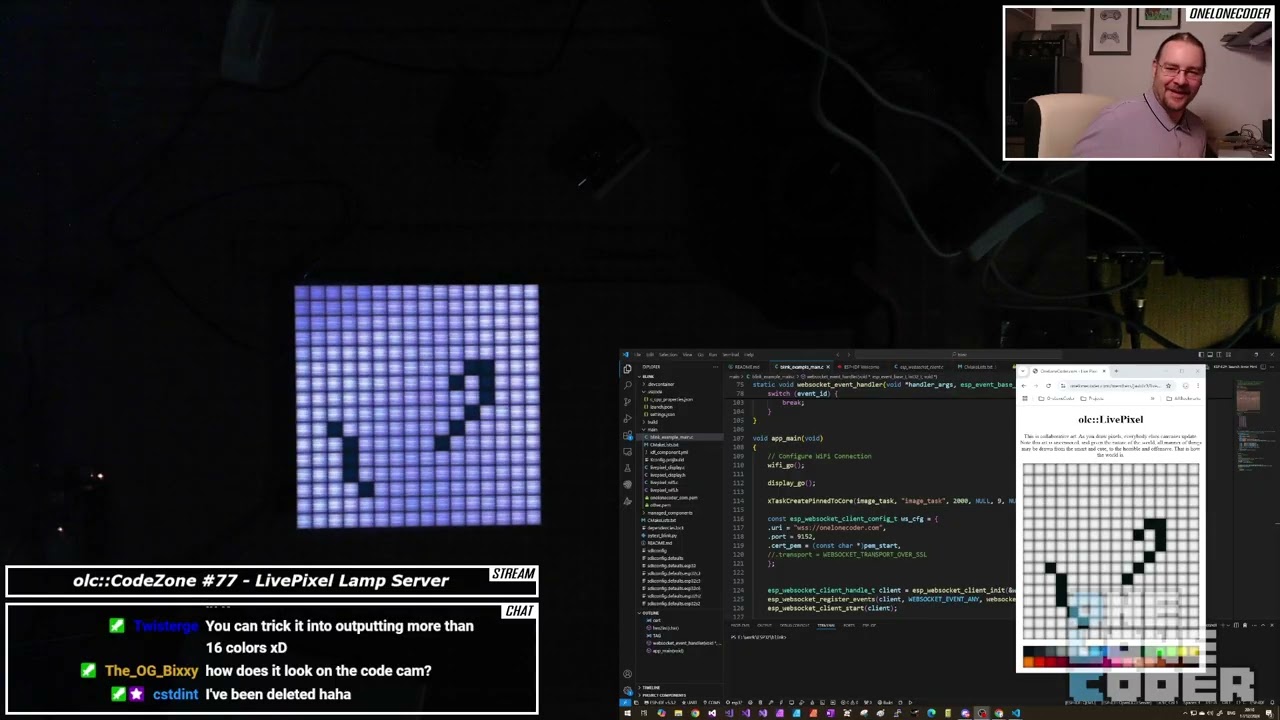The height and width of the screenshot is (720, 1280).
Task: Navigate forward arrow in VS Code title bar
Action: pyautogui.click(x=849, y=355)
